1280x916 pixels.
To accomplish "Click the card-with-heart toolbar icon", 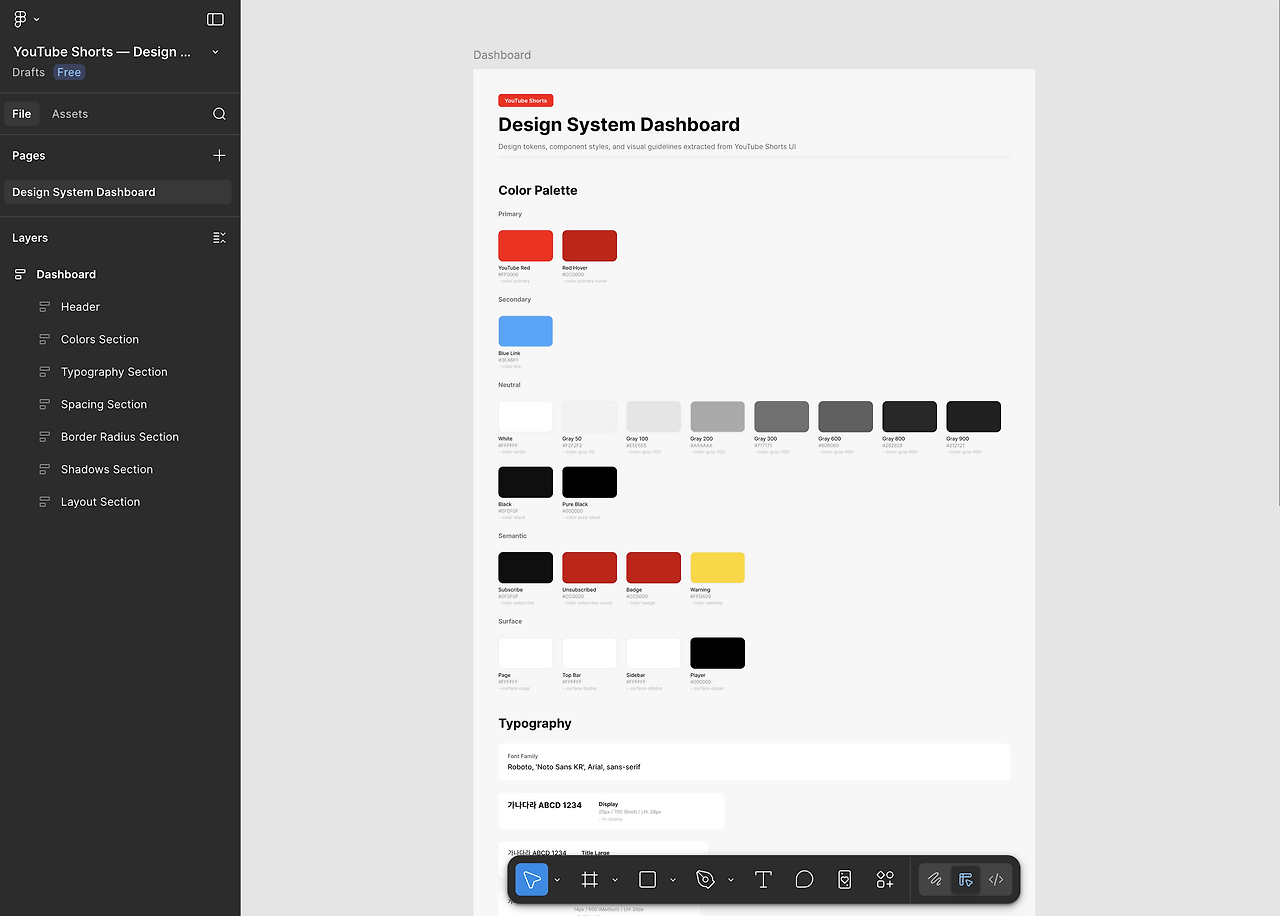I will [x=845, y=880].
